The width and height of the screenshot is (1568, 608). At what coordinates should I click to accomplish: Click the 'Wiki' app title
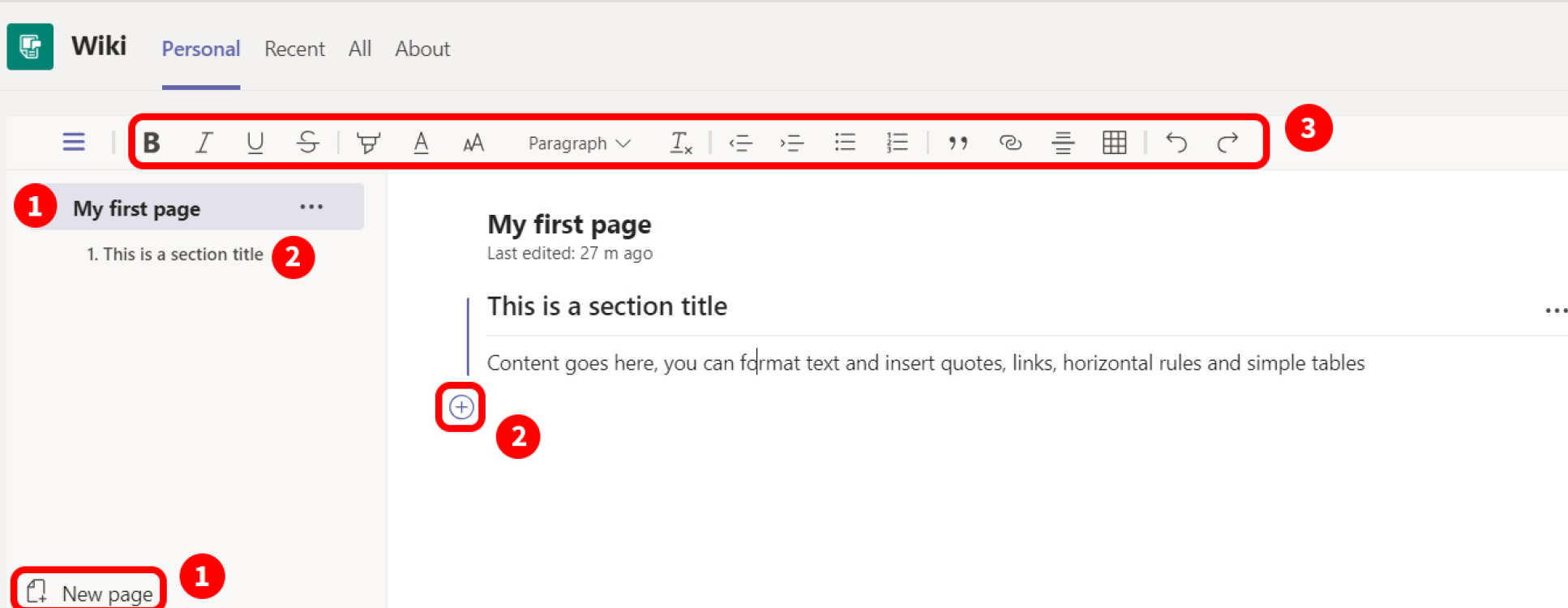coord(99,45)
